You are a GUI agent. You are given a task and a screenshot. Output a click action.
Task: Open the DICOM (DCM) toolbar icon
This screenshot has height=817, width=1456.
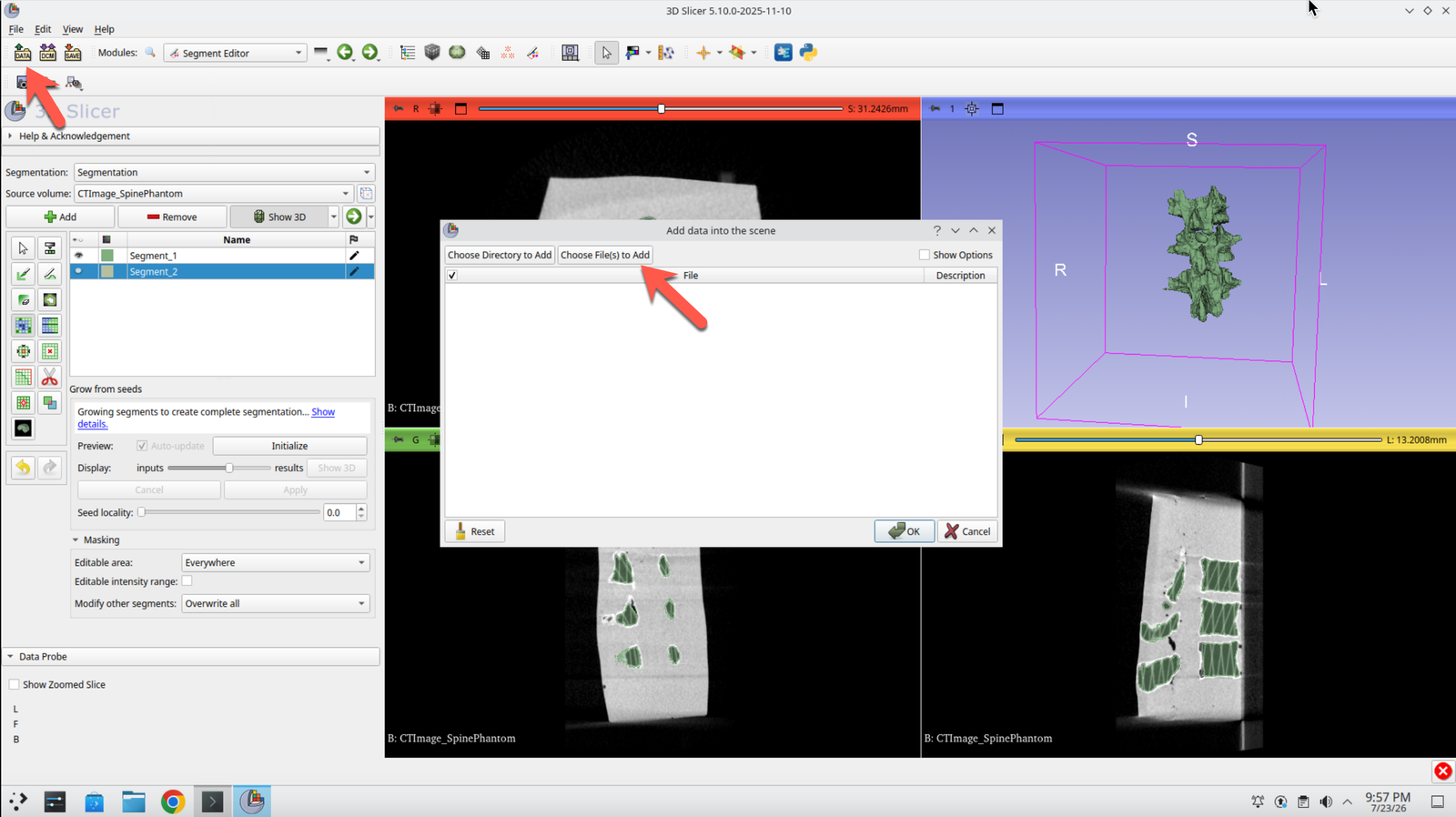click(x=47, y=53)
